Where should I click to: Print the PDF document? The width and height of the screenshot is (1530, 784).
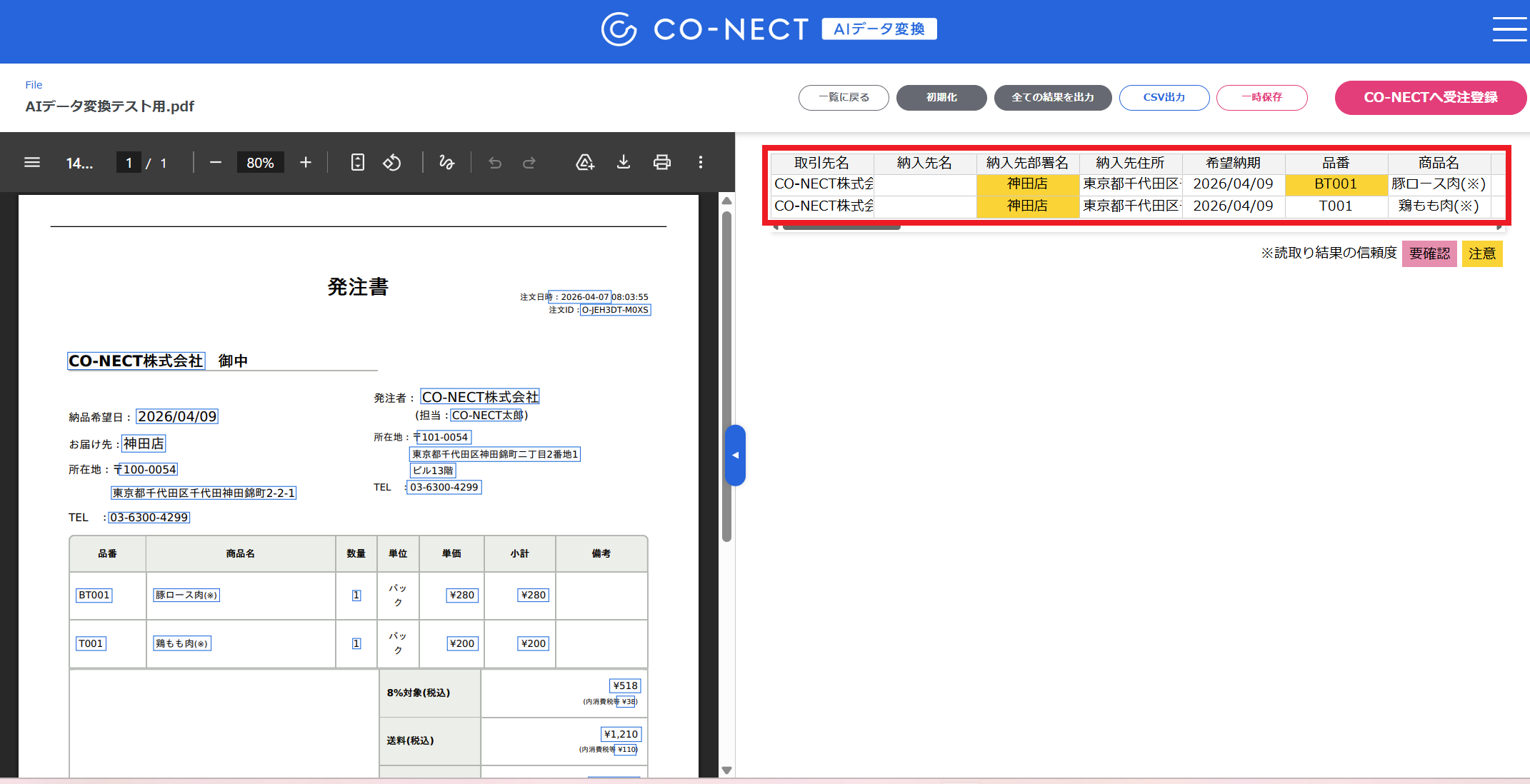(x=662, y=162)
